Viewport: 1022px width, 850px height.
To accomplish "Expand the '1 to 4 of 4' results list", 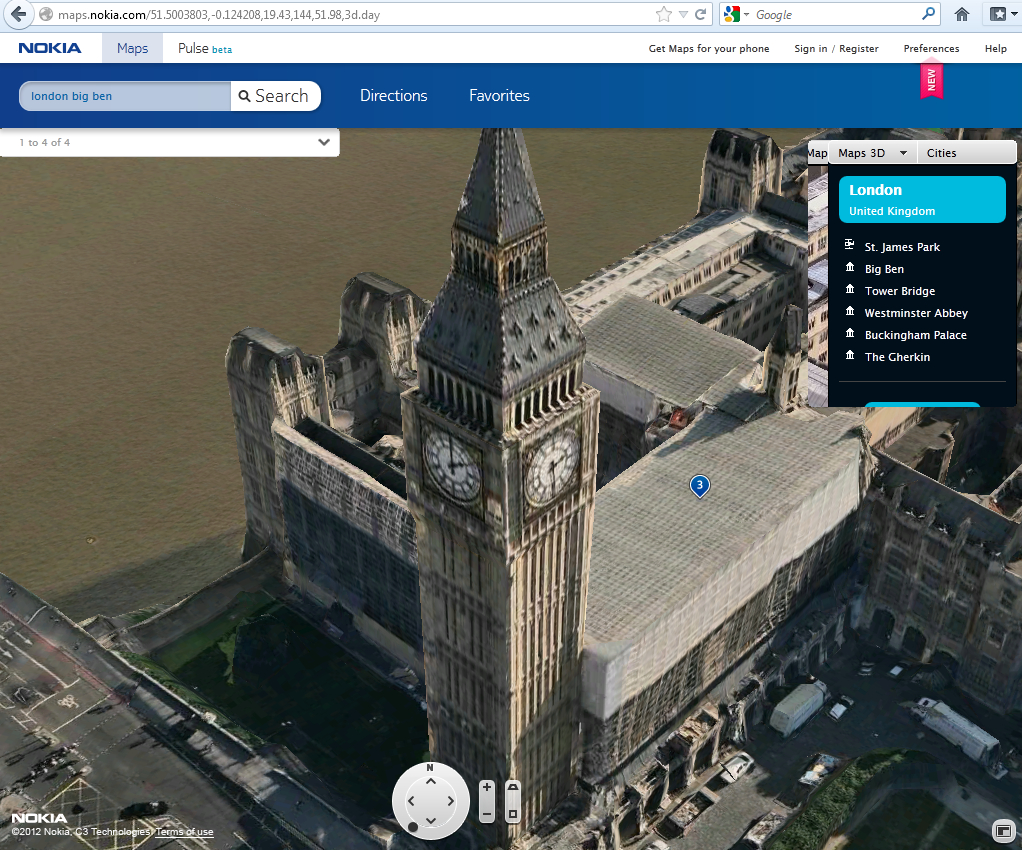I will (x=324, y=142).
